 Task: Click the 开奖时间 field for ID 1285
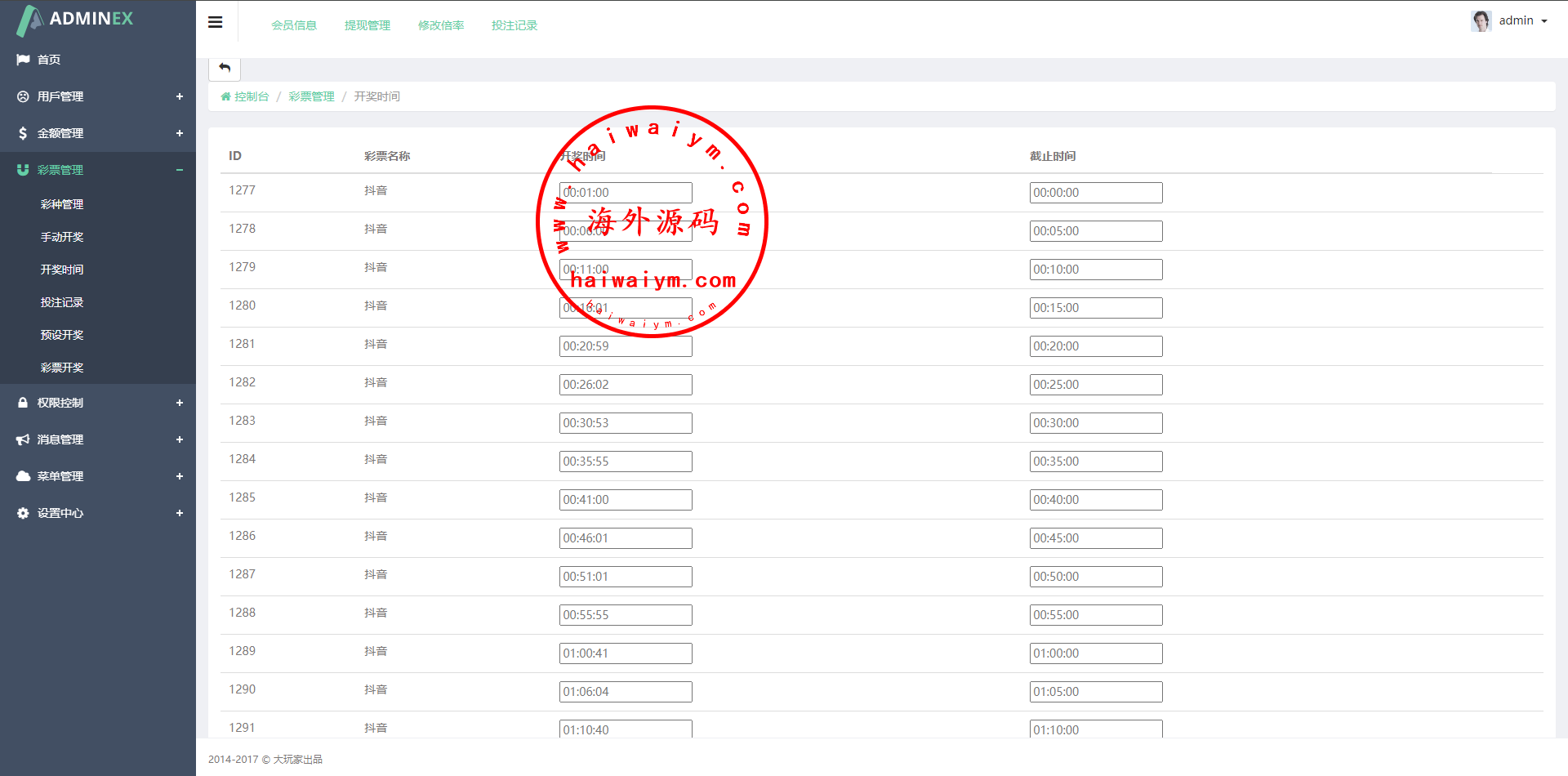click(626, 500)
